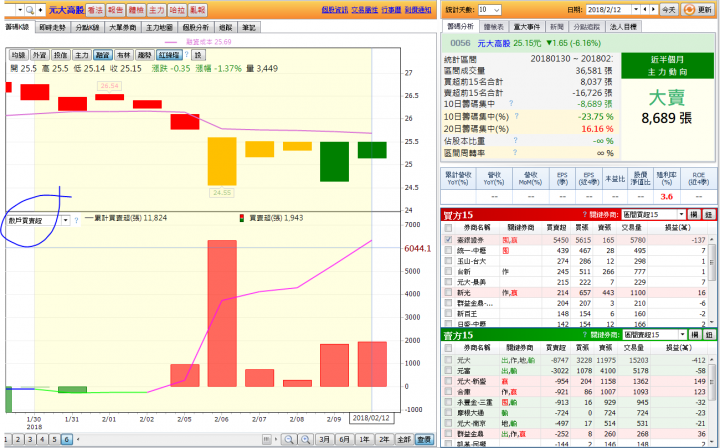The height and width of the screenshot is (448, 720).
Task: Switch to the 主力地圖 tab
Action: click(159, 28)
